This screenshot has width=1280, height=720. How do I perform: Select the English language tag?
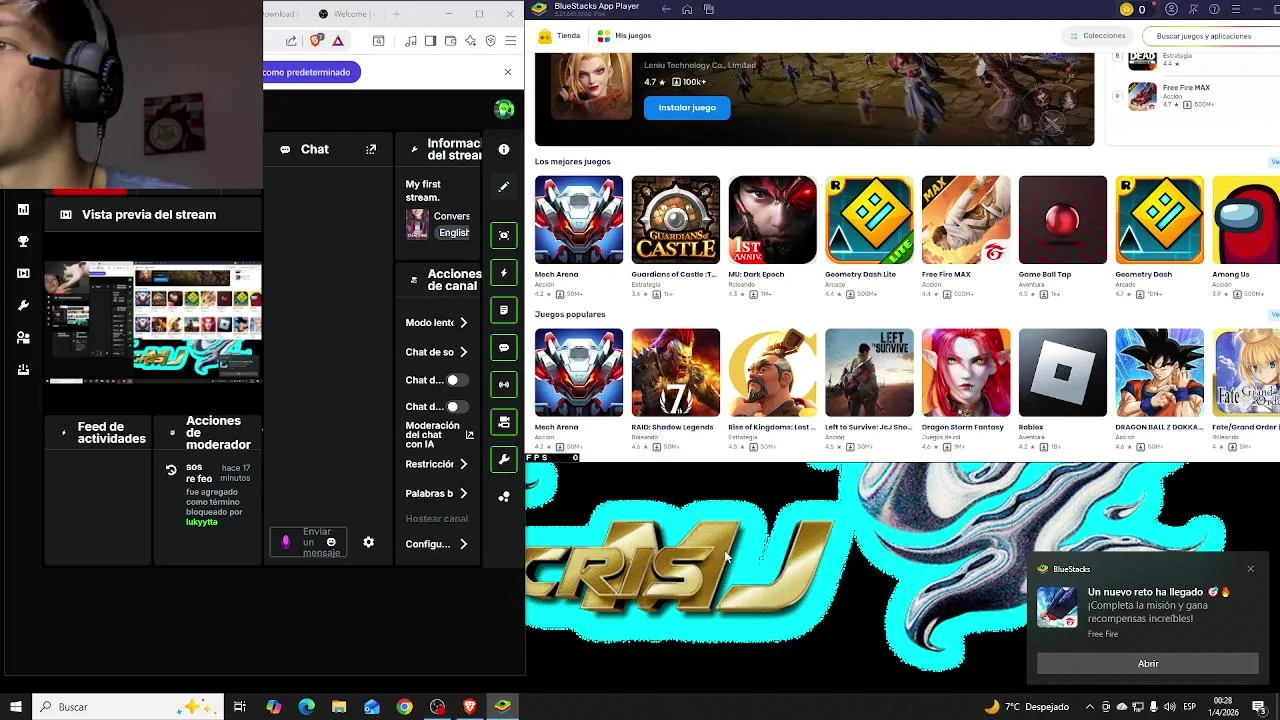pos(453,232)
